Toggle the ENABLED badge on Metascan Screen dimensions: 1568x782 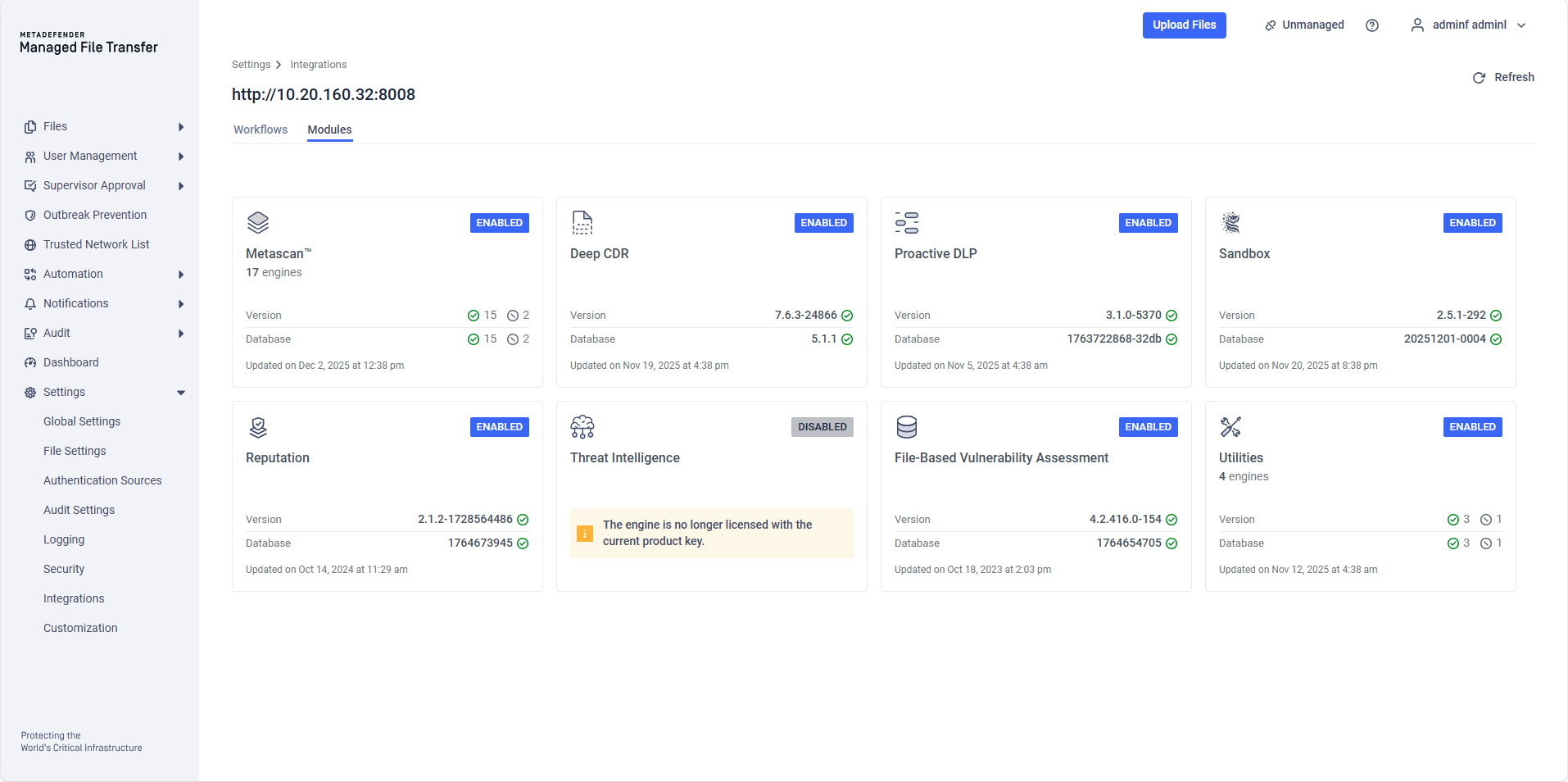coord(499,223)
